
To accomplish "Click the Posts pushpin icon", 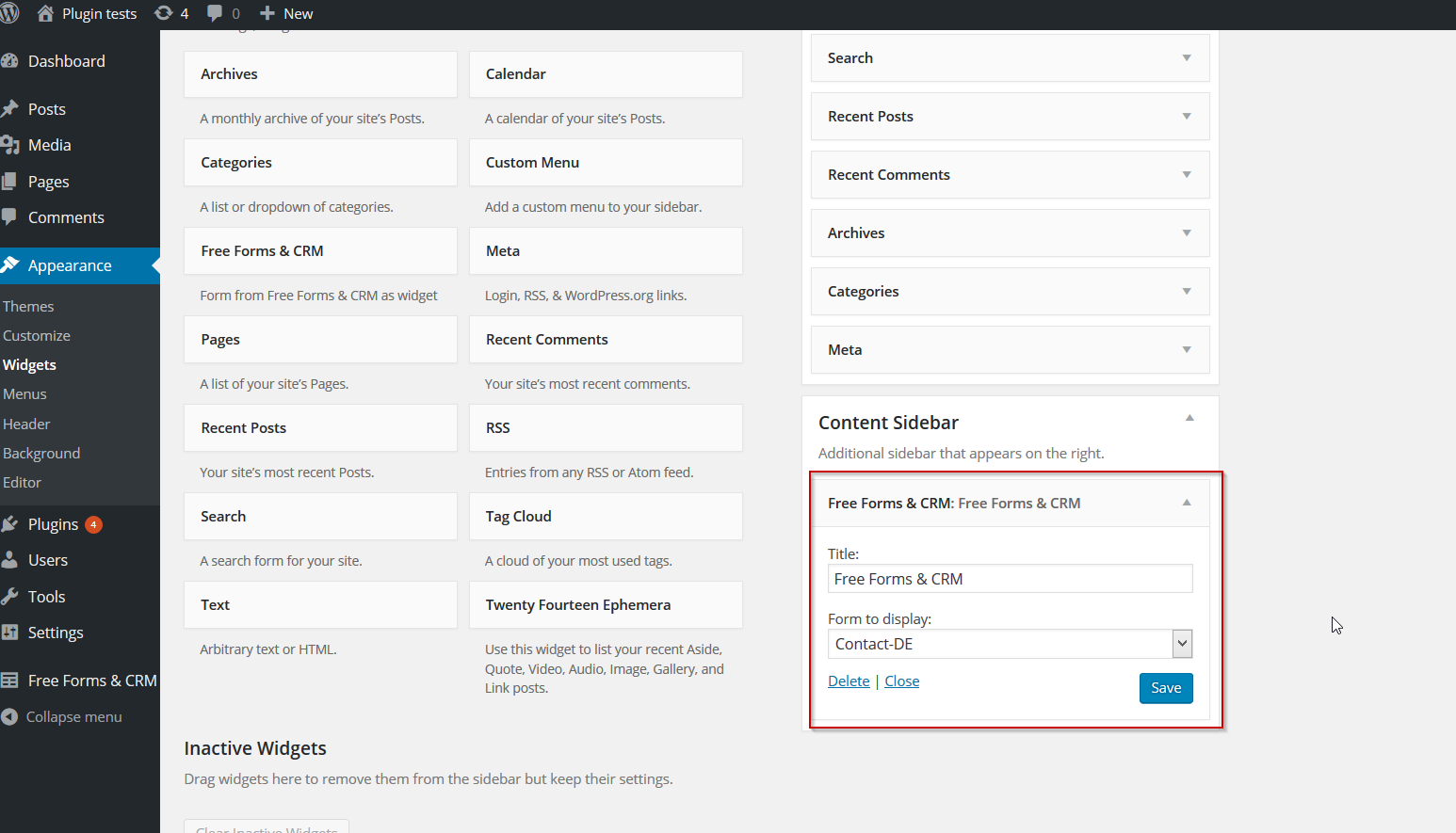I will (9, 109).
